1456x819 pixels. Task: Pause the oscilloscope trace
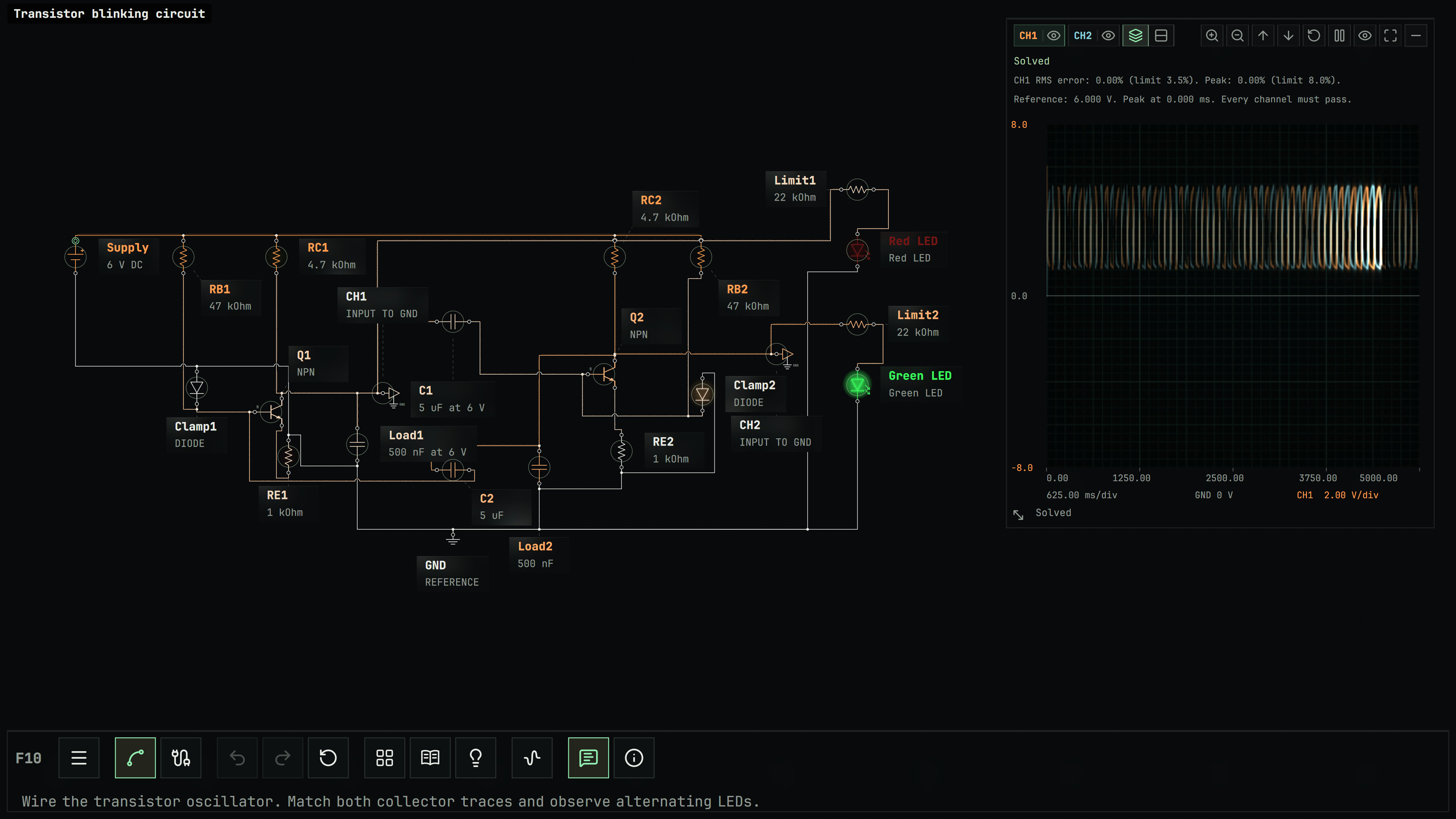click(1339, 36)
